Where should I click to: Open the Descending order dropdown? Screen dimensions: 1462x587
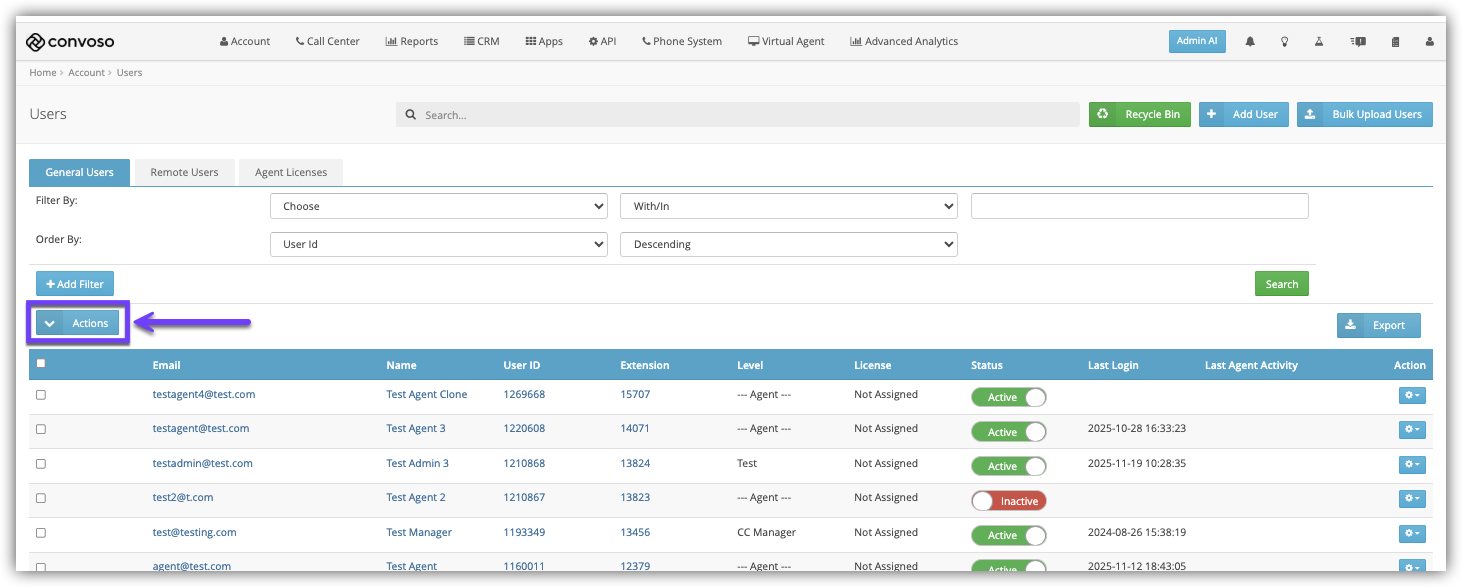[789, 244]
